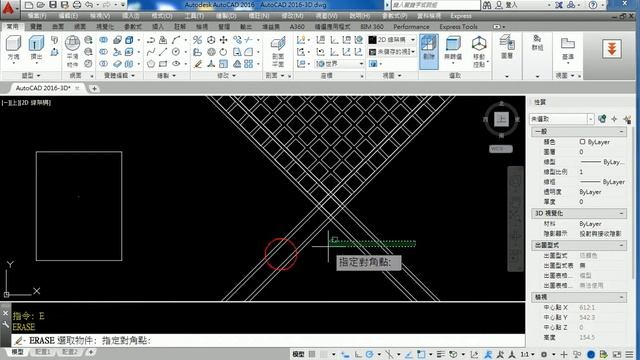Click the Save icon in quick access toolbar
640x360 pixels.
(53, 5)
